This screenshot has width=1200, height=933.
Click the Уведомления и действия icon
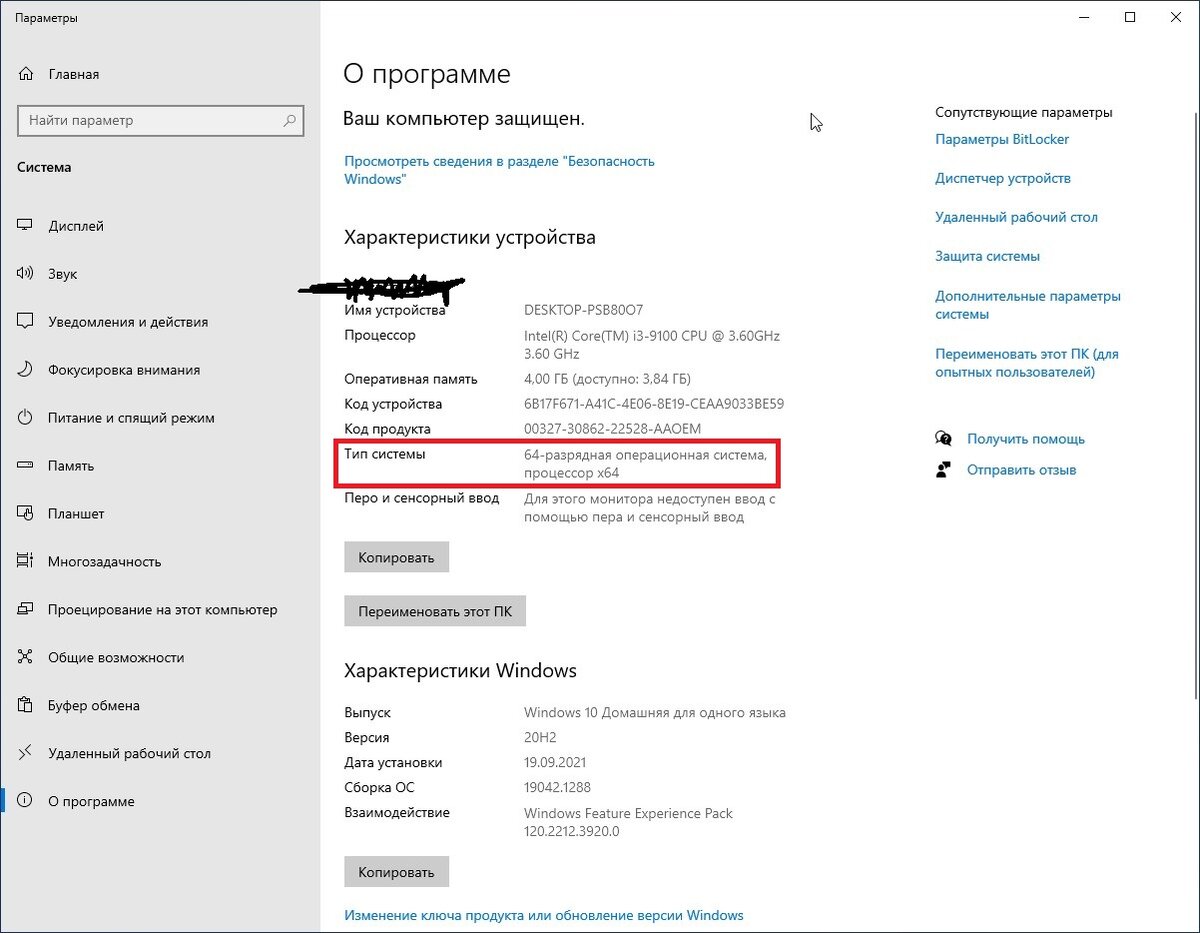(24, 321)
